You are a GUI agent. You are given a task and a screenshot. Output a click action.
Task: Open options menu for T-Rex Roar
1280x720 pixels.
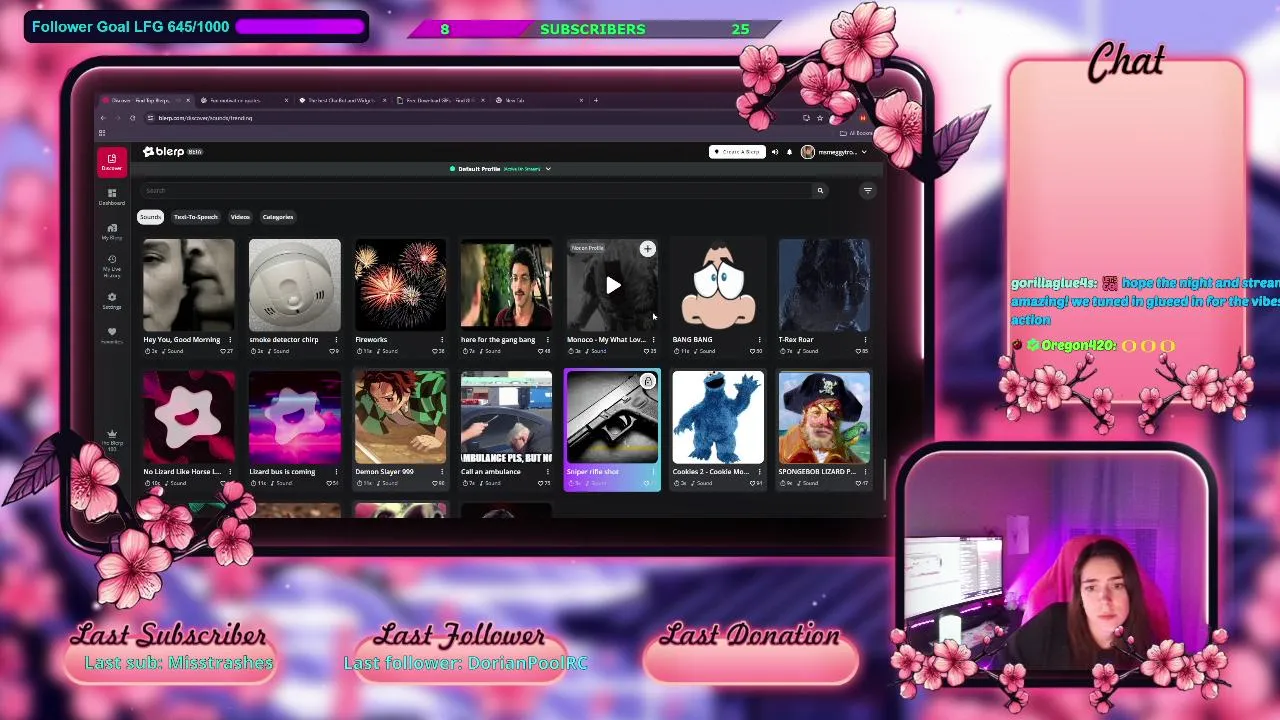coord(866,340)
